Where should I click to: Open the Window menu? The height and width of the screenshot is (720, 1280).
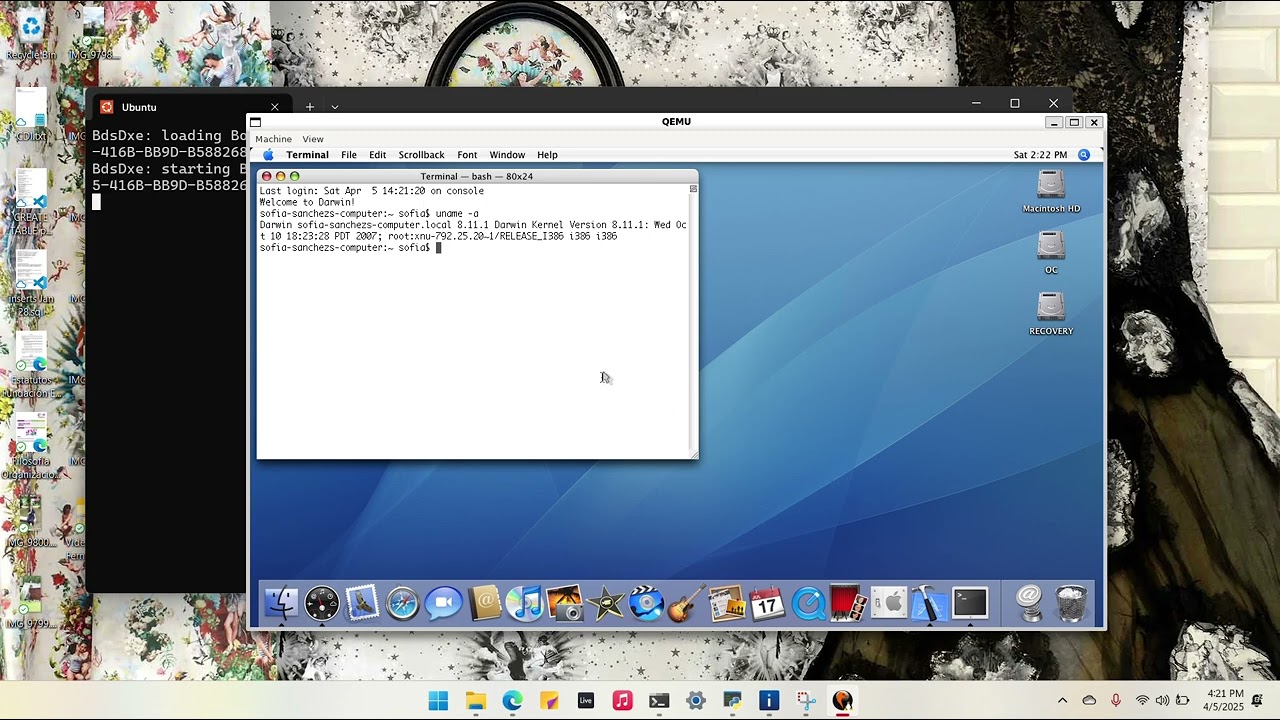pyautogui.click(x=507, y=155)
